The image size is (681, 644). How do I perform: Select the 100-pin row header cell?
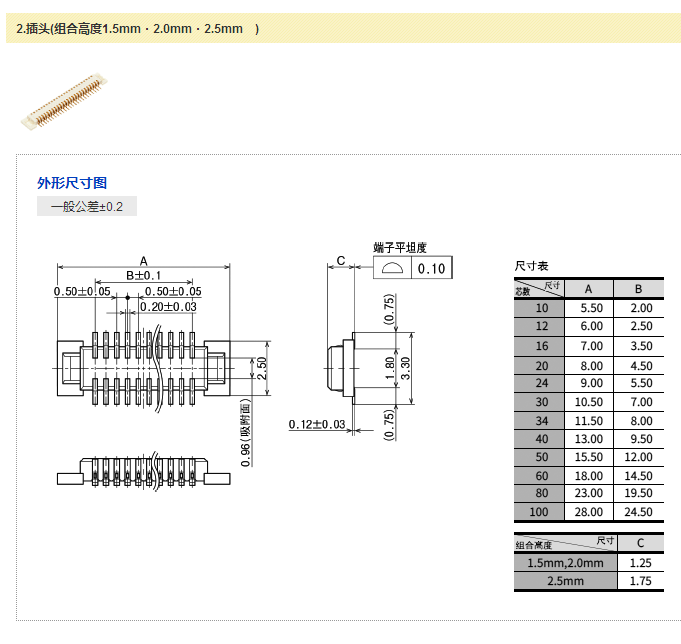click(x=540, y=512)
